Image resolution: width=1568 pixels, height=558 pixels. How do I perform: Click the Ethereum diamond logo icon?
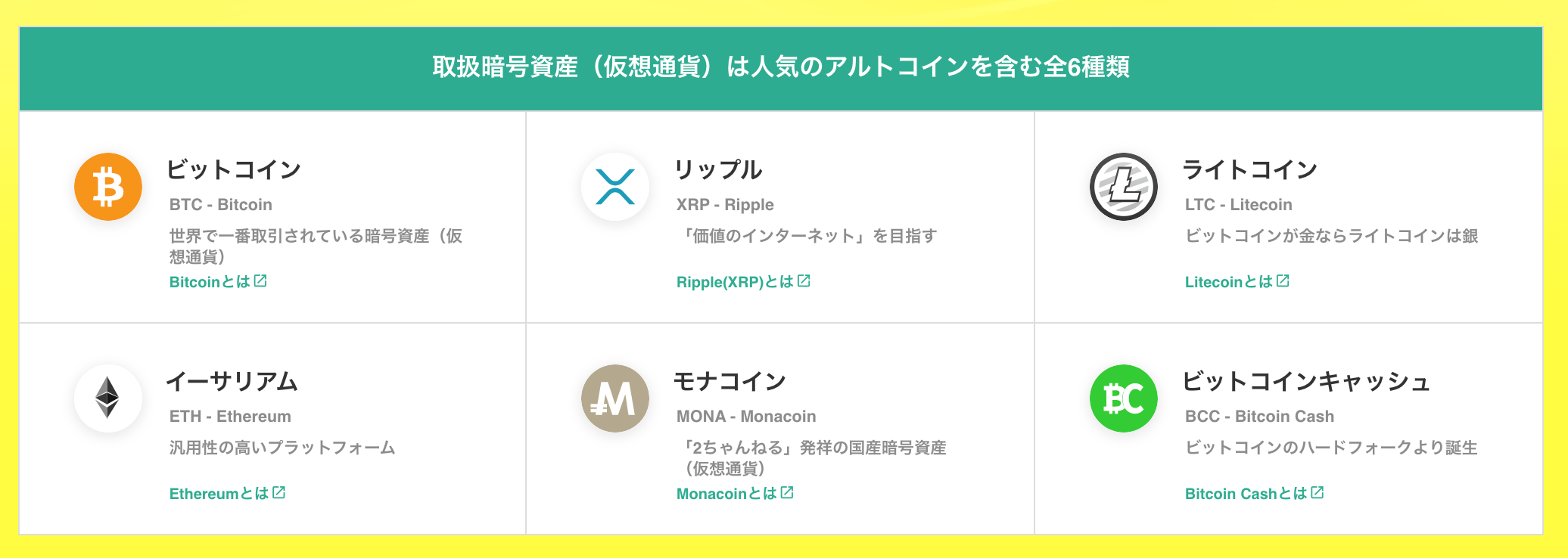pos(107,398)
